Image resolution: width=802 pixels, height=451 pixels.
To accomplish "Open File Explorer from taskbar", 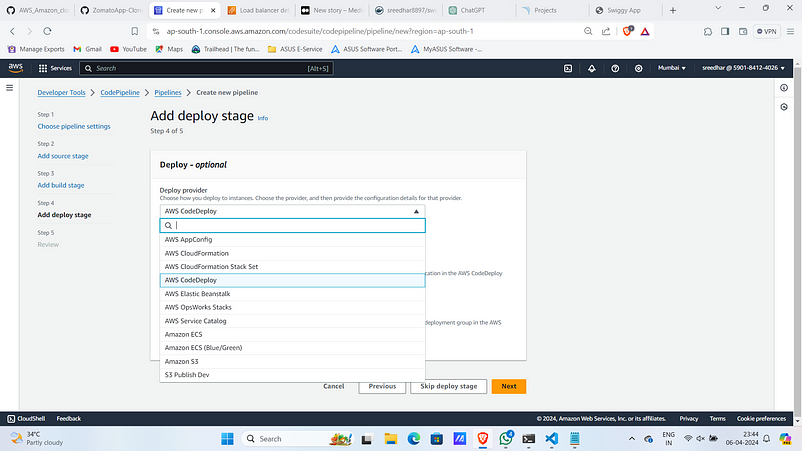I will point(391,439).
